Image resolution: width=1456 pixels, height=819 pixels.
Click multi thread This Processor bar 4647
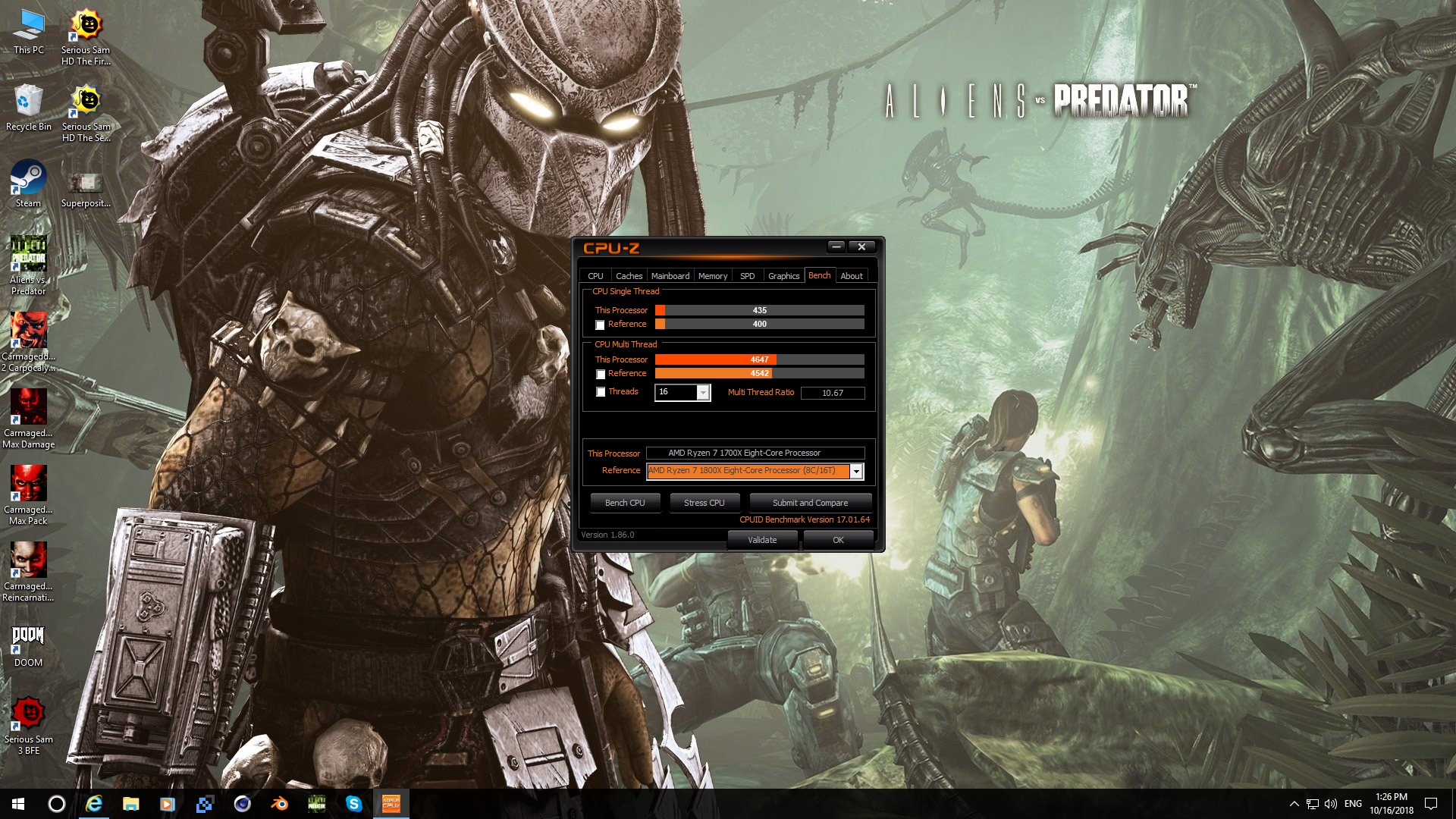759,359
